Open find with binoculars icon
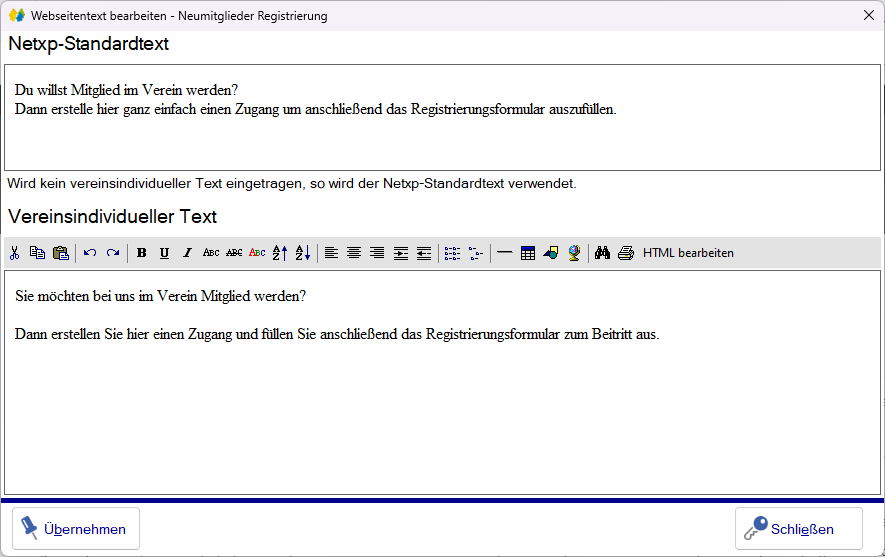This screenshot has height=557, width=885. click(x=602, y=253)
